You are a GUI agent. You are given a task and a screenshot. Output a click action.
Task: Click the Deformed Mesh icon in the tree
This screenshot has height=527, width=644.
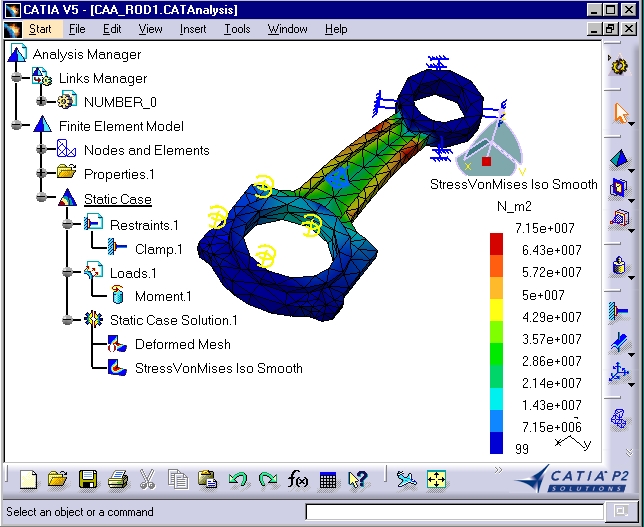click(x=117, y=344)
